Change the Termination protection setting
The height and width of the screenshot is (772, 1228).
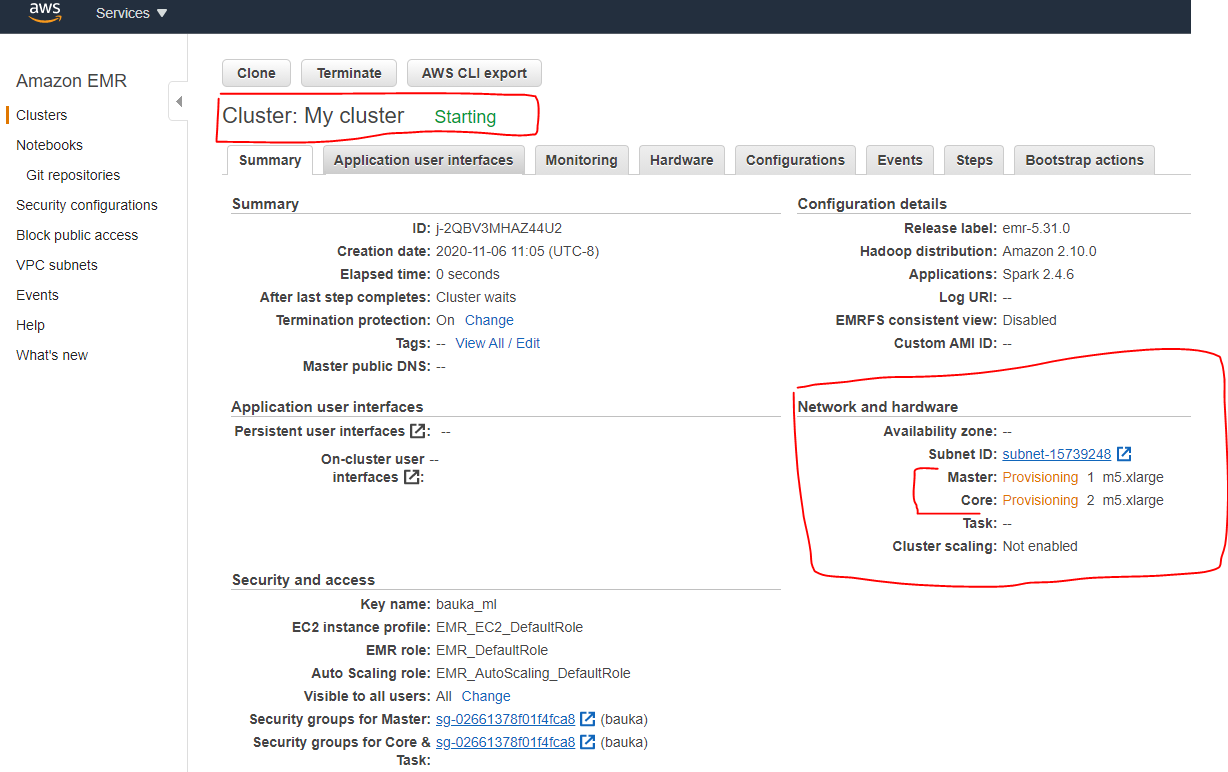click(489, 320)
